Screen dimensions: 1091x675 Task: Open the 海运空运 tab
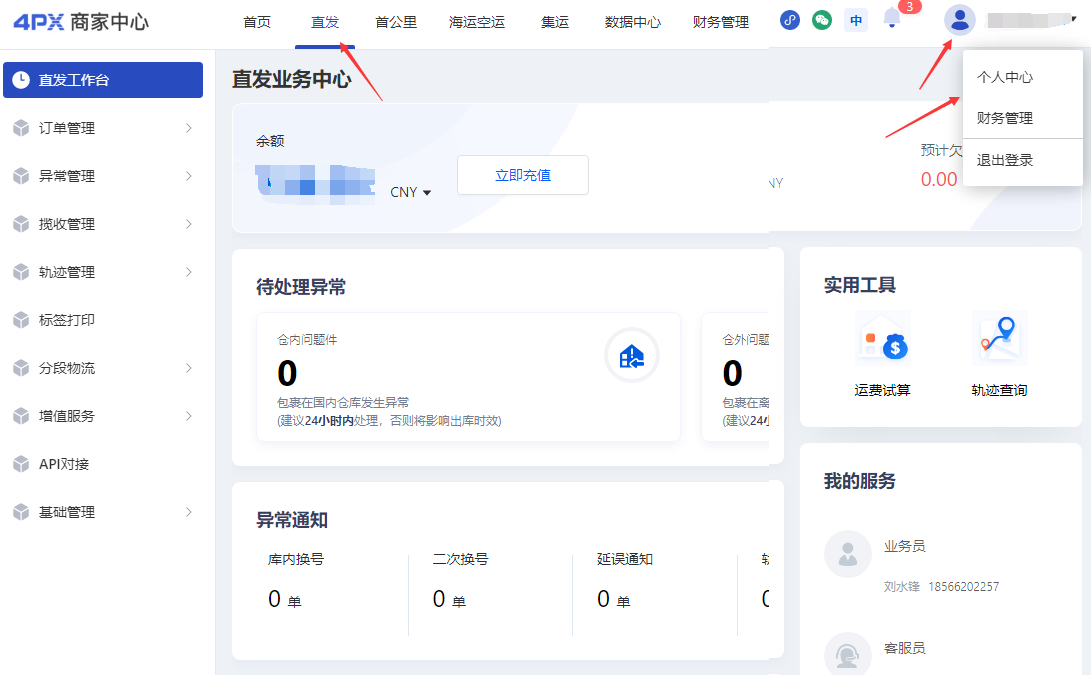(x=477, y=22)
